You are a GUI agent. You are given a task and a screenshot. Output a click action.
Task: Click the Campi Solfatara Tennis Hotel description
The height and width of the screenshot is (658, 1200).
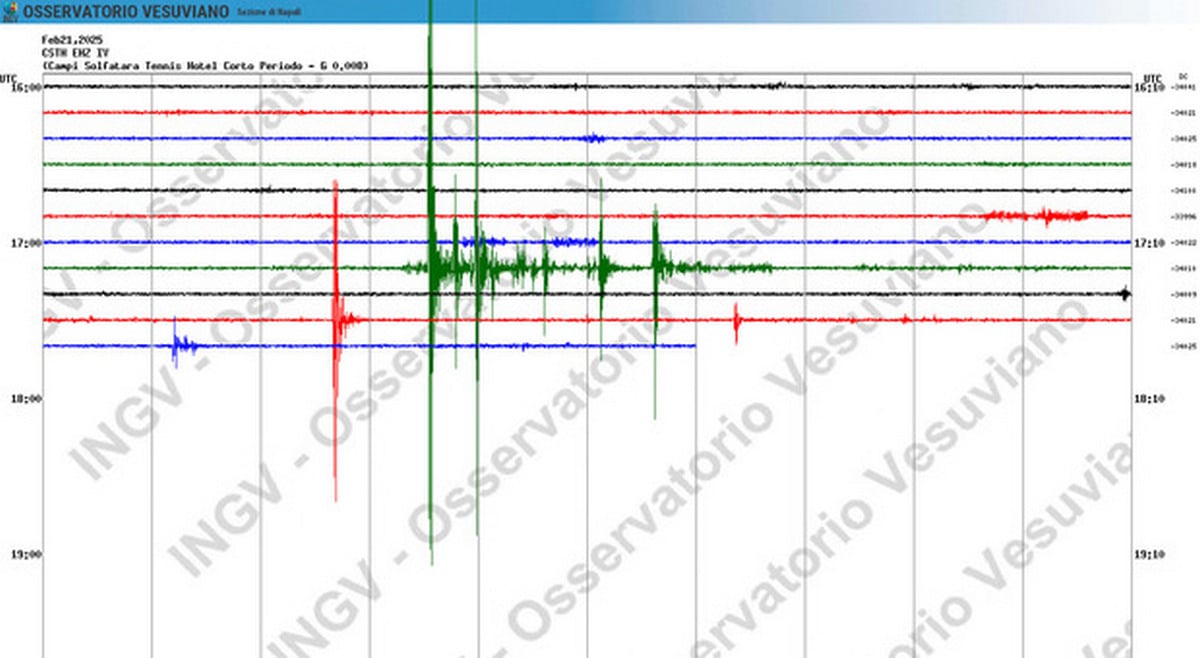coord(206,65)
